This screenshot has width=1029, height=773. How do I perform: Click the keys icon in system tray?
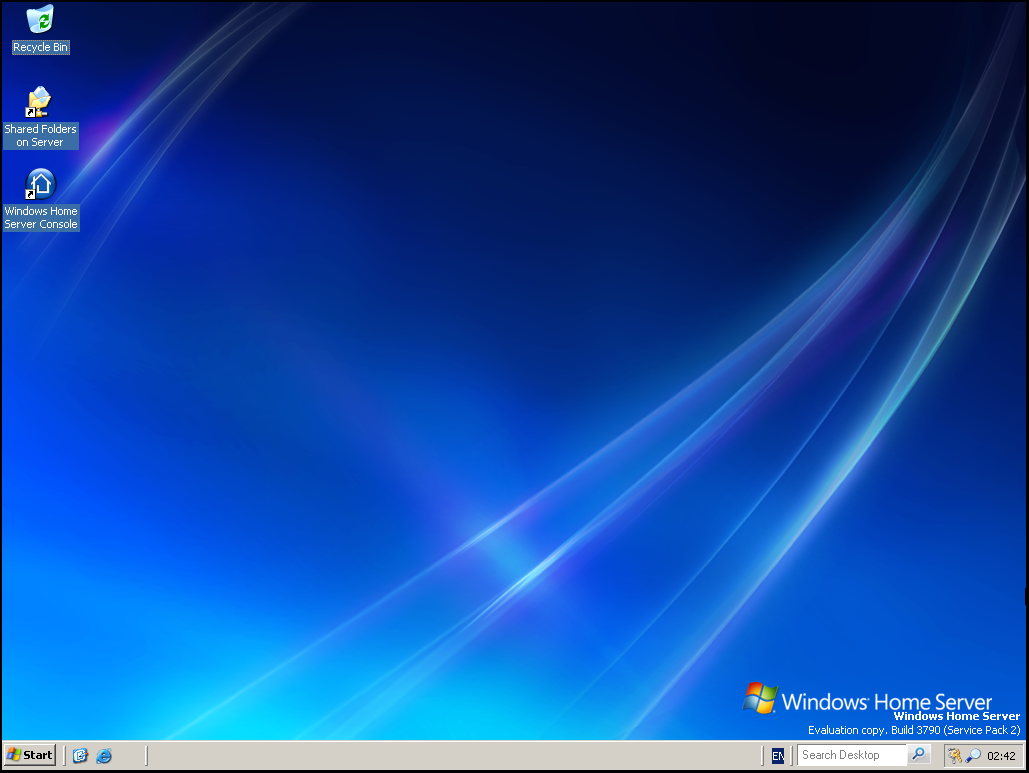[x=955, y=756]
